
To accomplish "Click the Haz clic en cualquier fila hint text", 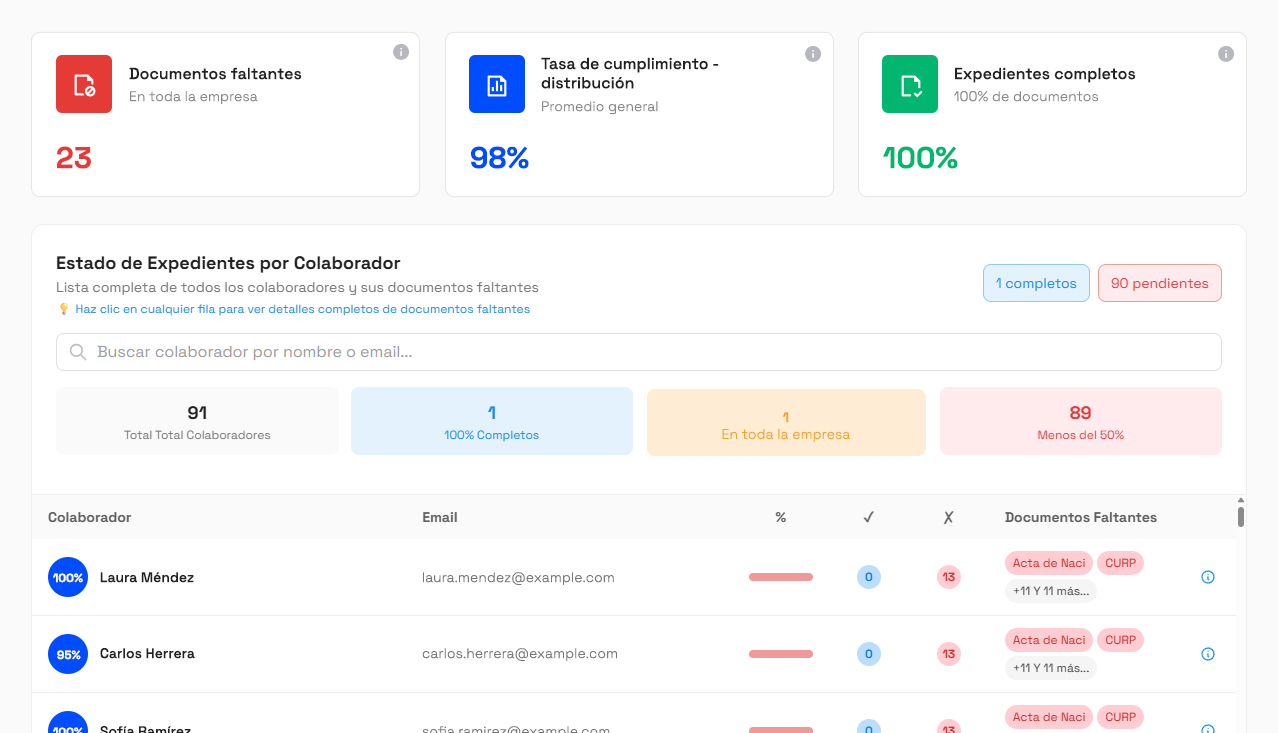I will tap(302, 309).
